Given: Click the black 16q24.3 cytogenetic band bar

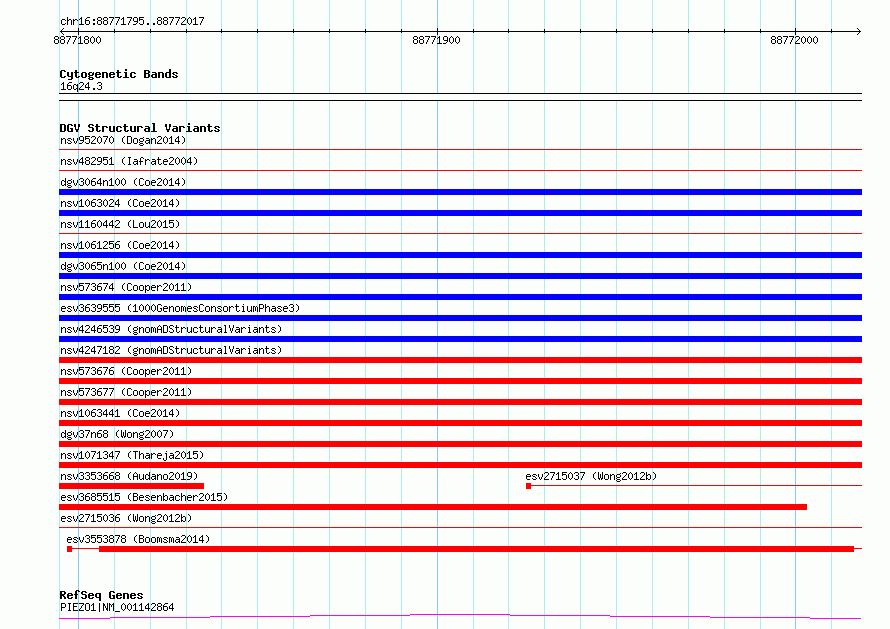Looking at the screenshot, I should [460, 97].
